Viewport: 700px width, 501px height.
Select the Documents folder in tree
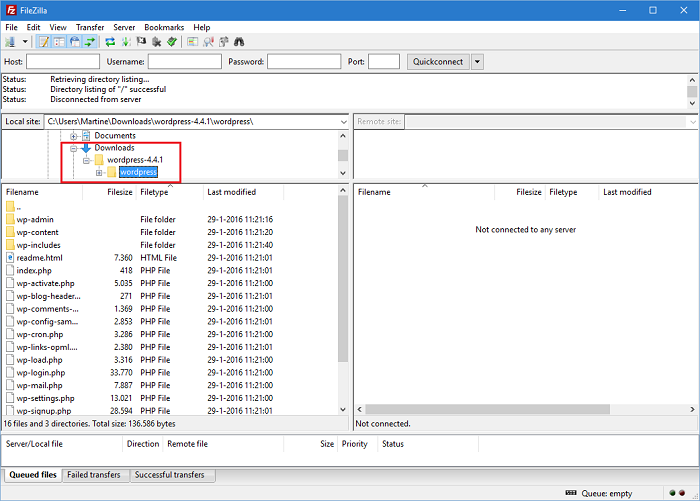[115, 136]
